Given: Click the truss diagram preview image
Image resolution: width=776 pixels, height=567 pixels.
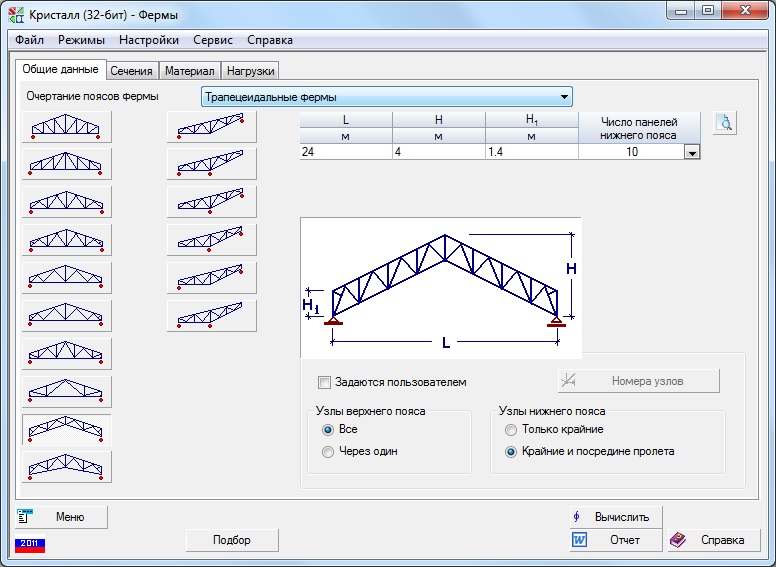Looking at the screenshot, I should pos(441,287).
